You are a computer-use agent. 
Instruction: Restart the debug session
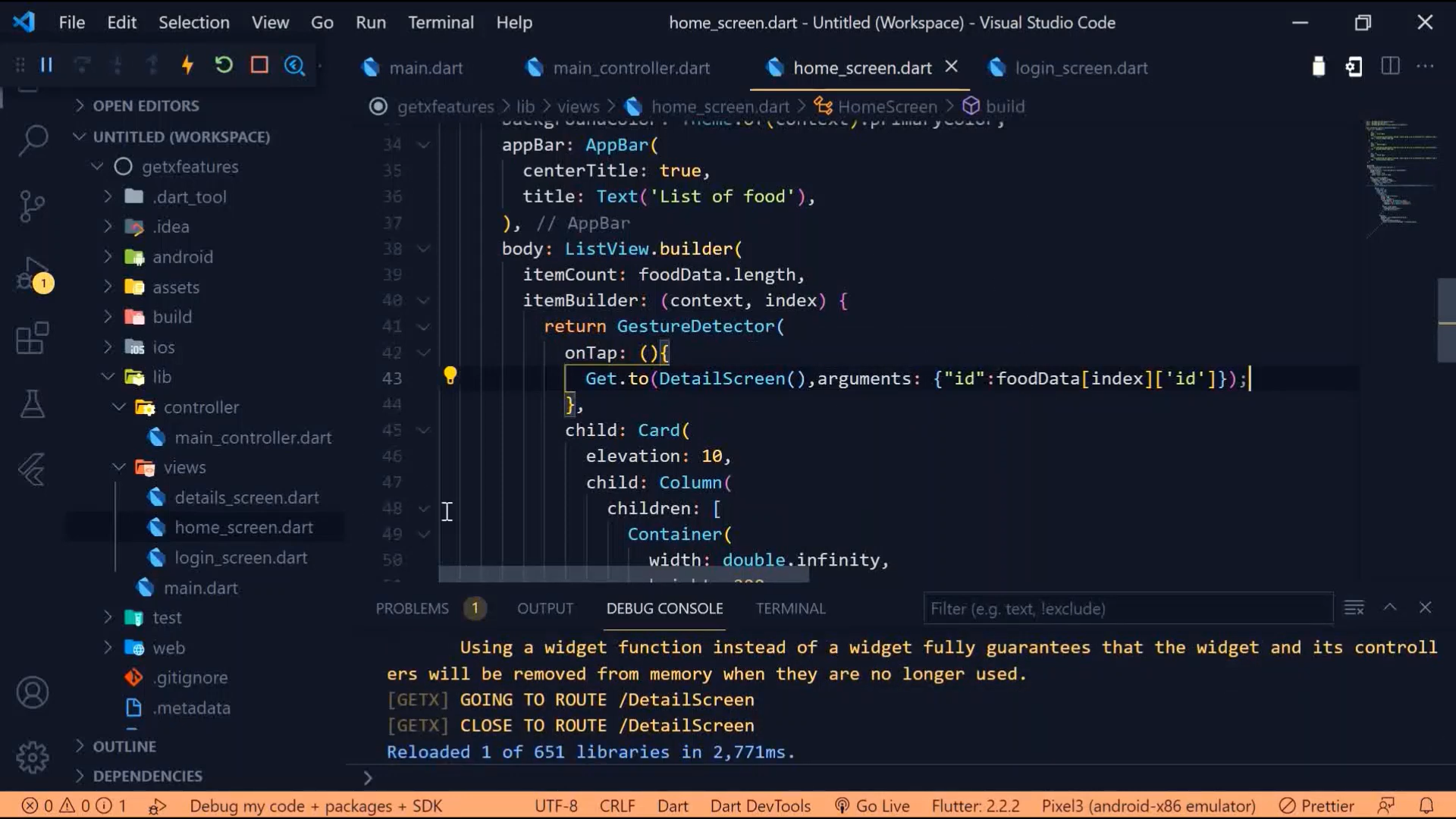click(x=223, y=66)
